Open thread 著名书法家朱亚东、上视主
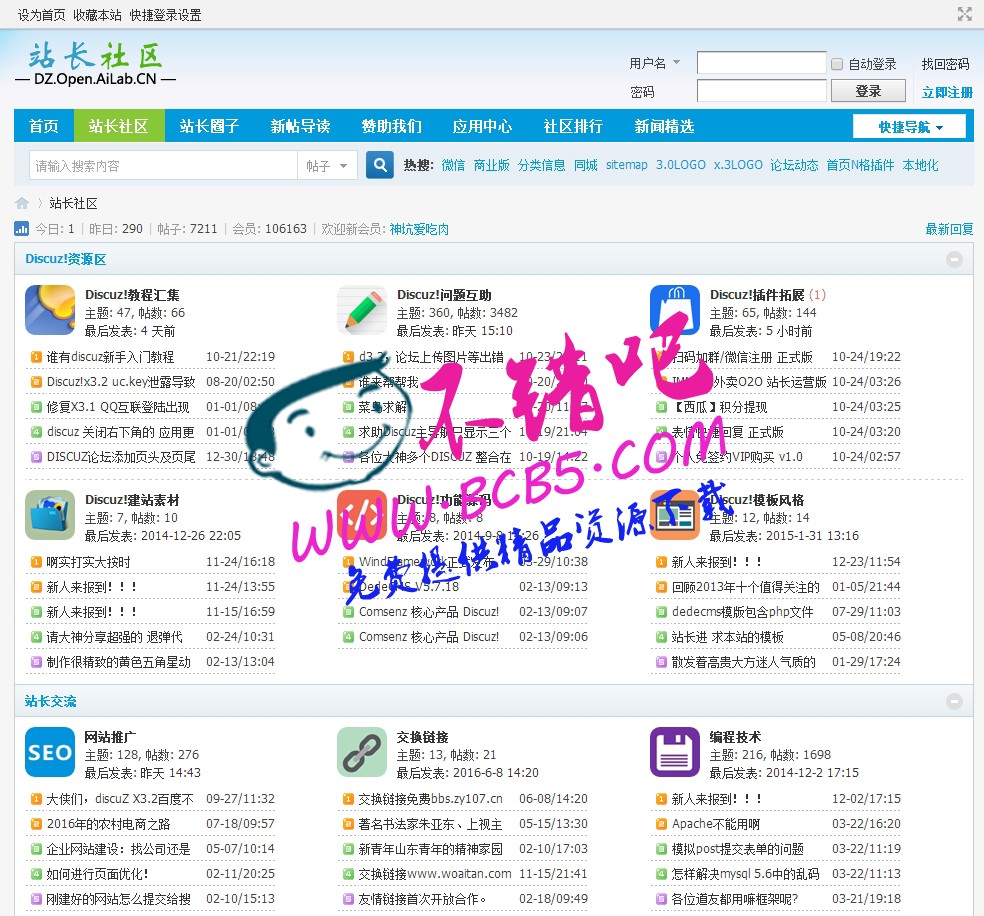 click(430, 824)
